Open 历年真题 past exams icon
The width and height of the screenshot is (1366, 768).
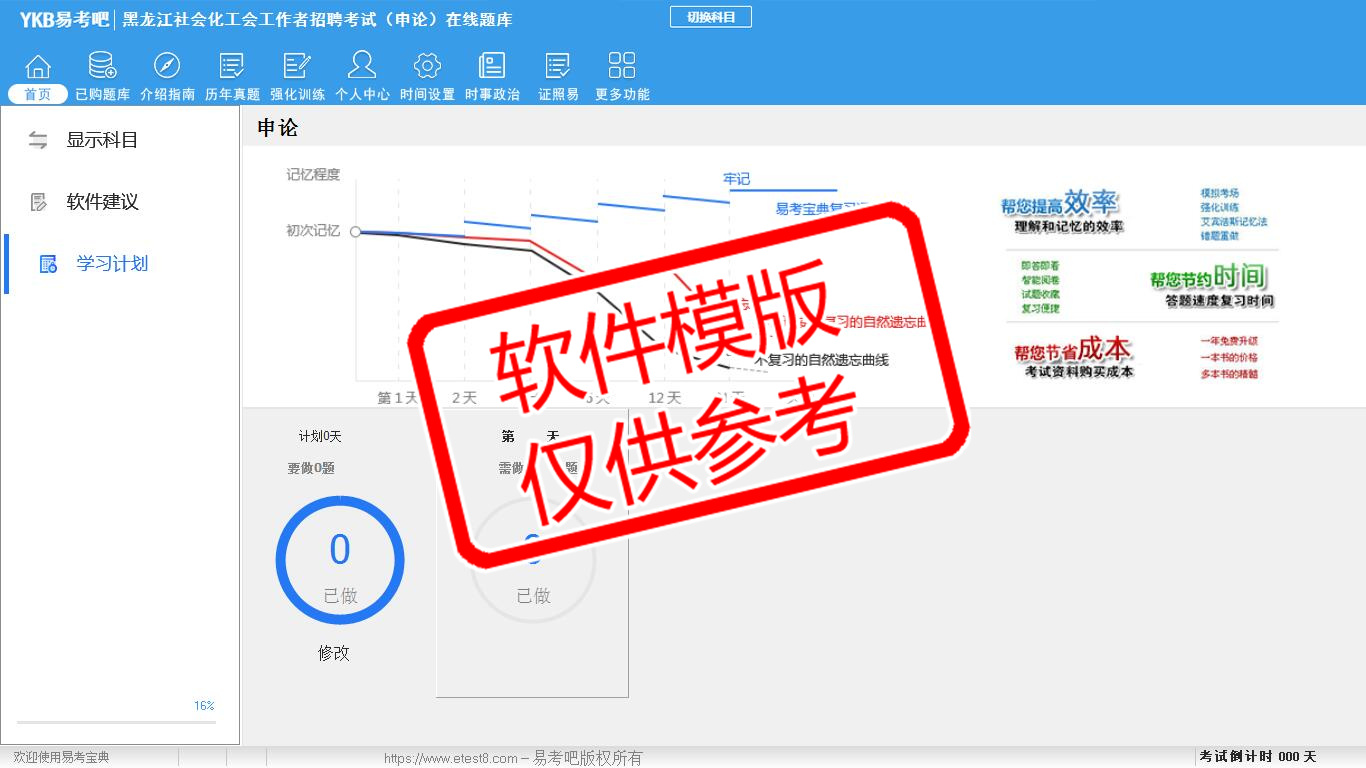[x=232, y=67]
